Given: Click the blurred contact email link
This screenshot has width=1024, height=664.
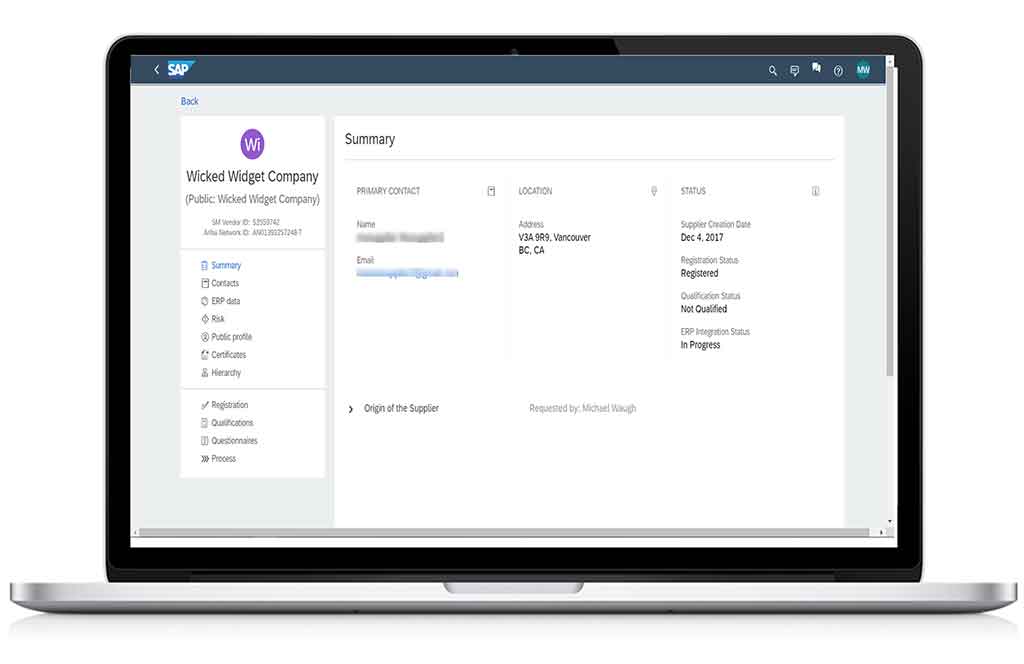Looking at the screenshot, I should [408, 273].
